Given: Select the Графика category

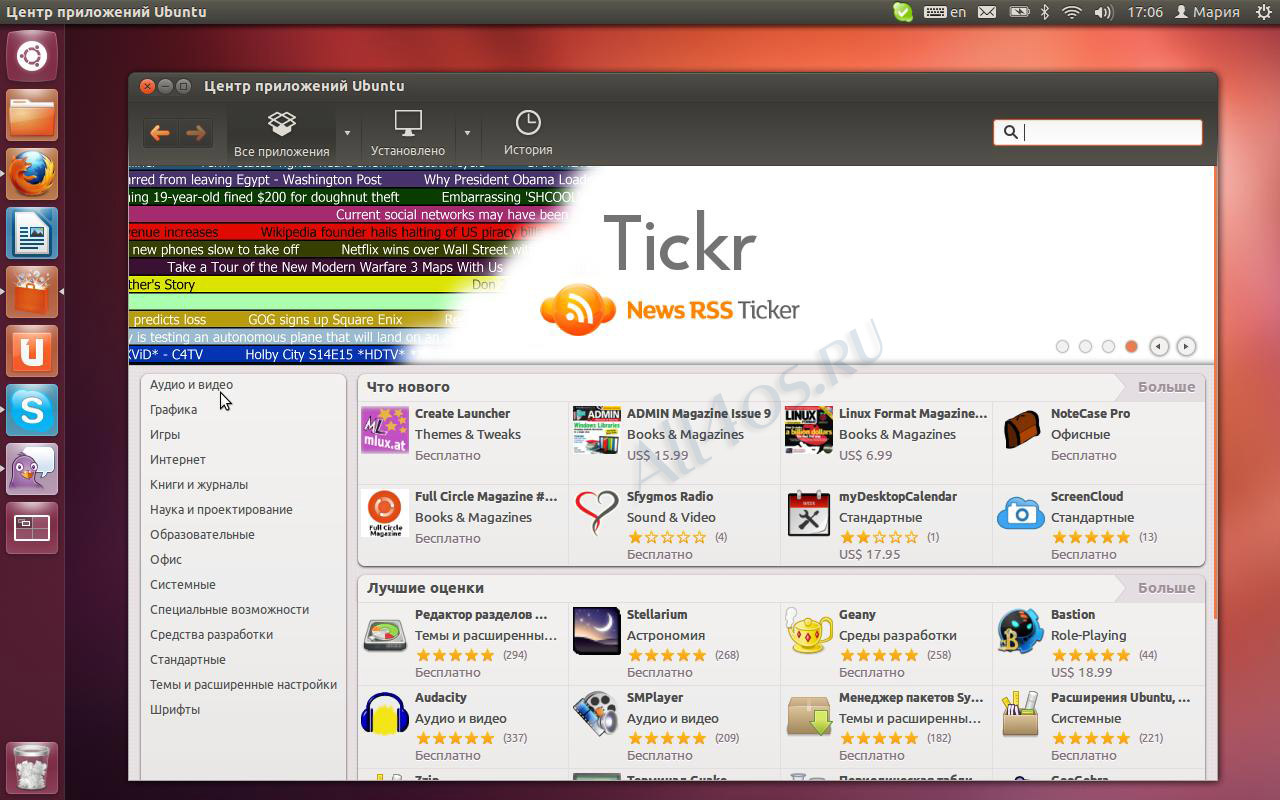Looking at the screenshot, I should pyautogui.click(x=173, y=409).
